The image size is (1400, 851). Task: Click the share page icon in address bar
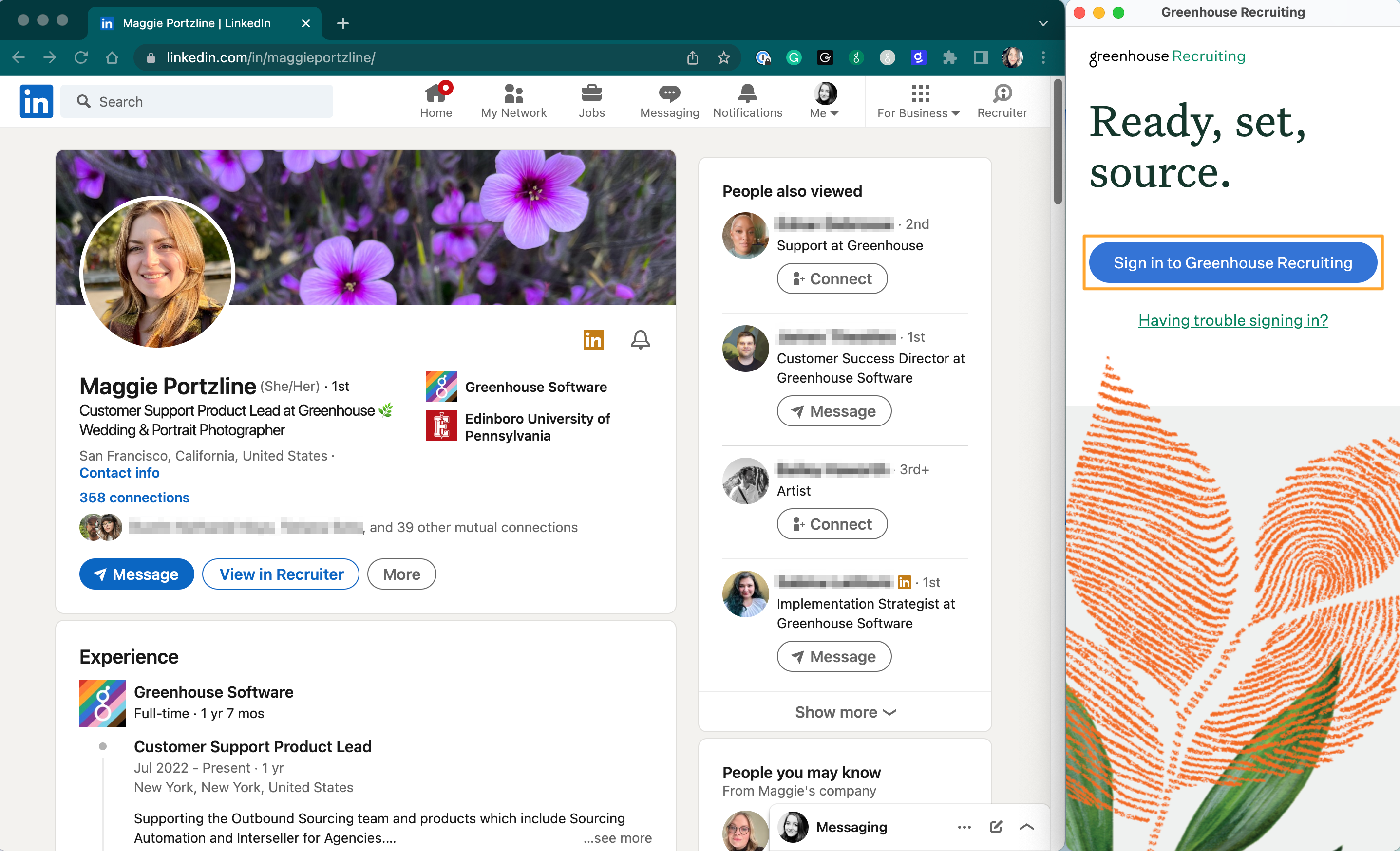point(692,57)
